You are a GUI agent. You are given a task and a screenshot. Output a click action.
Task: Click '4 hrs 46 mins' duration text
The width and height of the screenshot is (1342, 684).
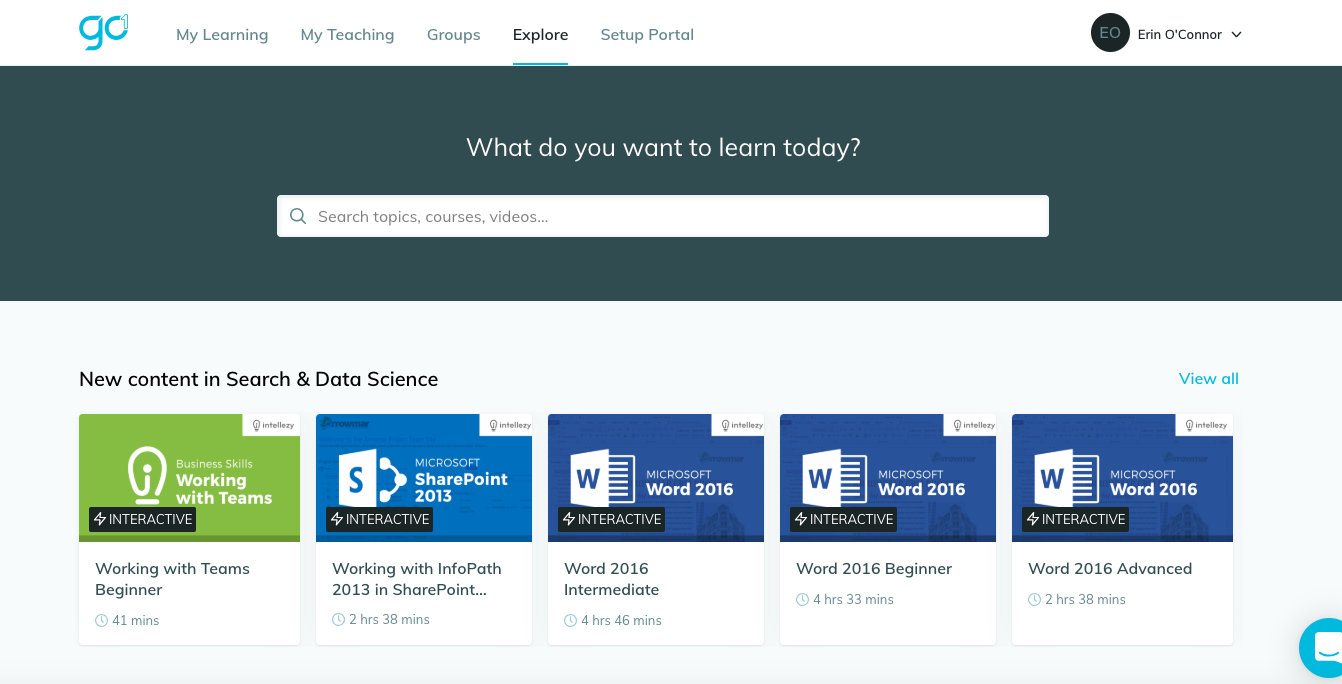(621, 621)
